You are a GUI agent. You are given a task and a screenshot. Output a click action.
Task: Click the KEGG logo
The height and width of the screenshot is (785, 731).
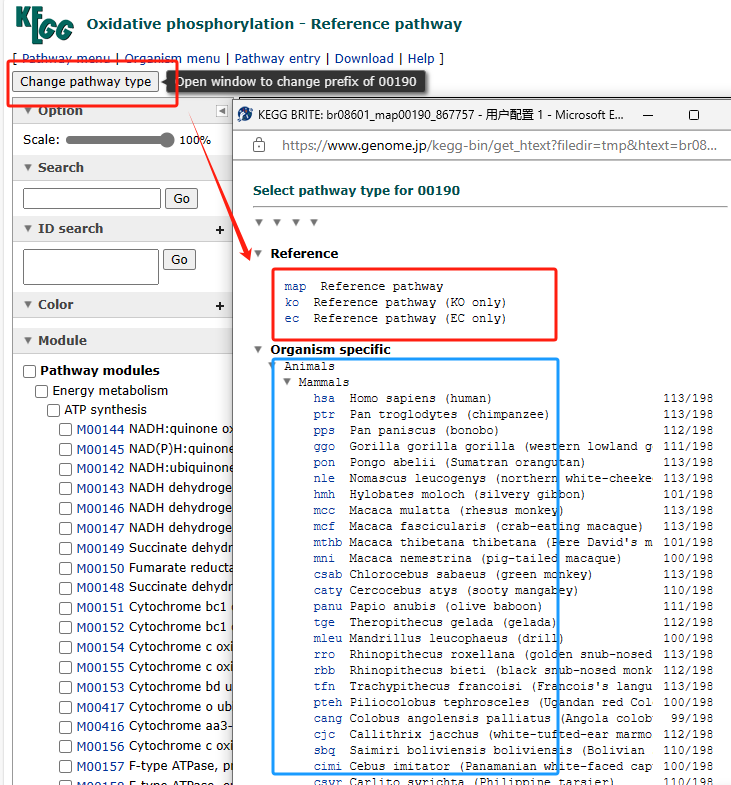pos(45,25)
